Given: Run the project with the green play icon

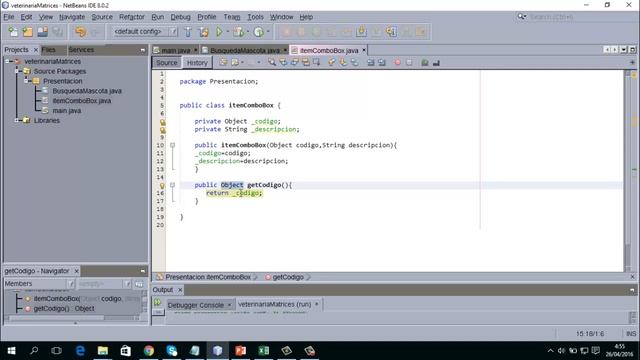Looking at the screenshot, I should (x=219, y=31).
